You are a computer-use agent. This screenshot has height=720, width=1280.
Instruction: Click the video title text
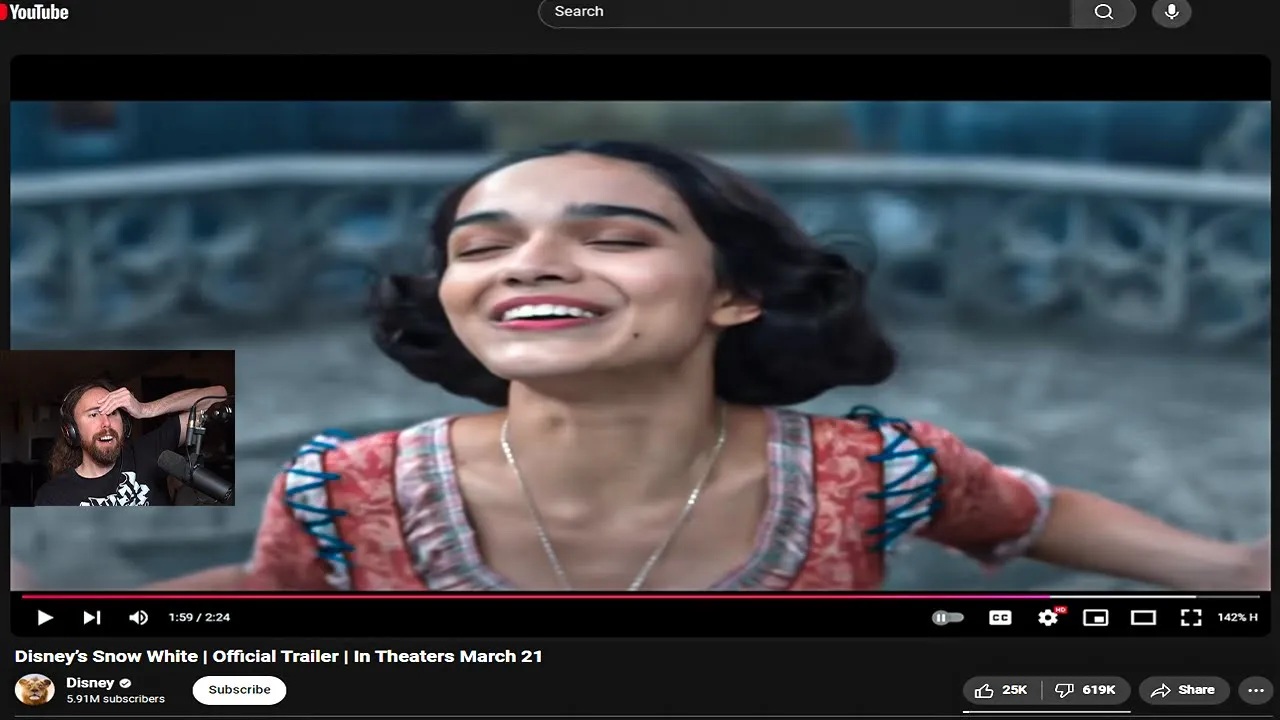click(279, 656)
